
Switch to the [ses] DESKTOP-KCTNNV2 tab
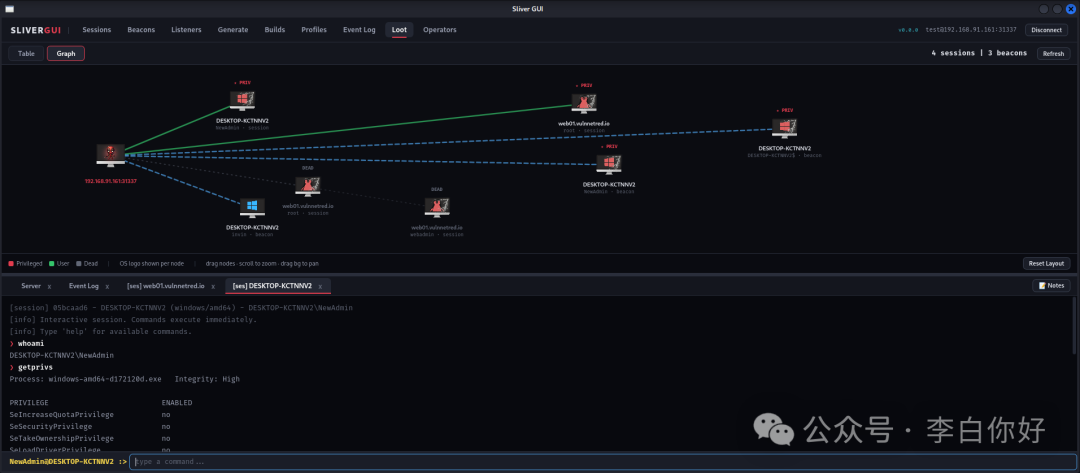coord(272,286)
